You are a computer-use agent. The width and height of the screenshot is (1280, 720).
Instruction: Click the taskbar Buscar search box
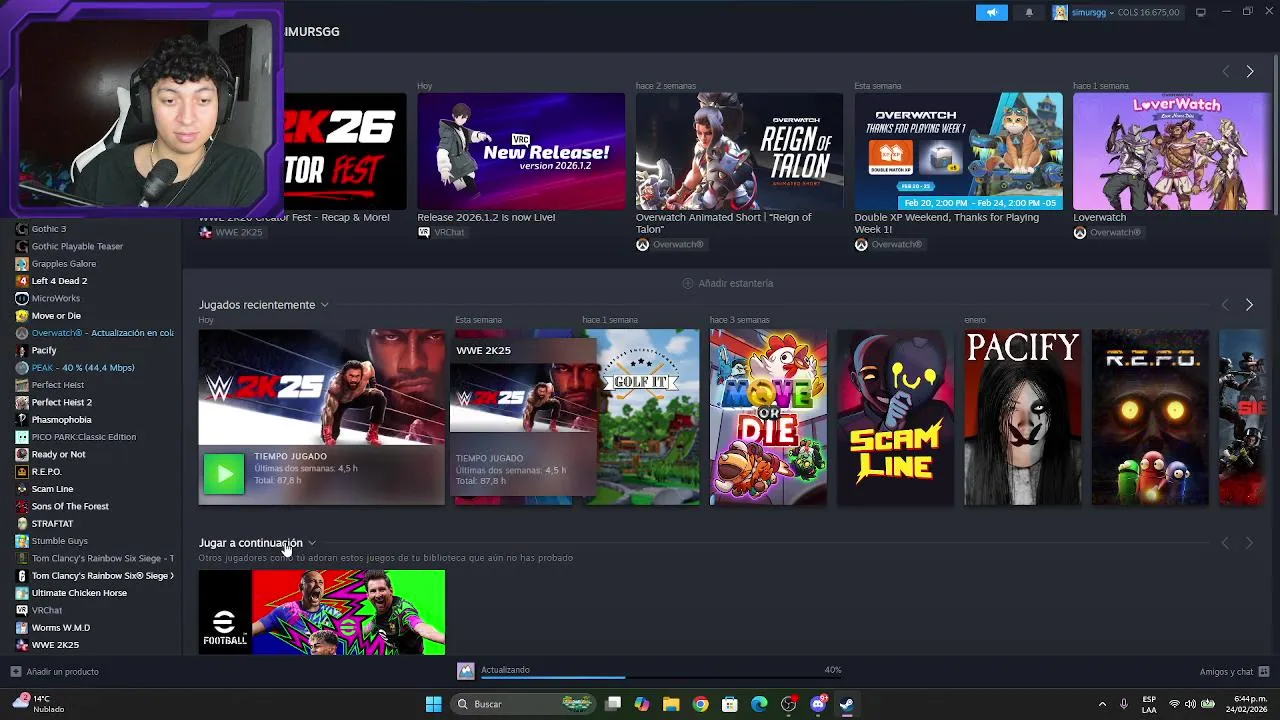(x=523, y=704)
